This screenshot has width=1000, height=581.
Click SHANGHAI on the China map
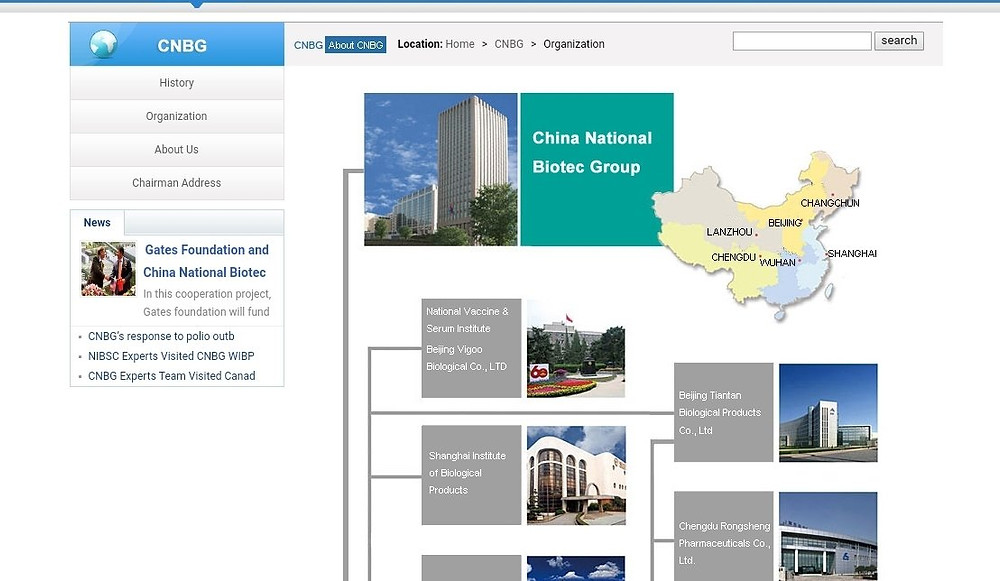852,253
